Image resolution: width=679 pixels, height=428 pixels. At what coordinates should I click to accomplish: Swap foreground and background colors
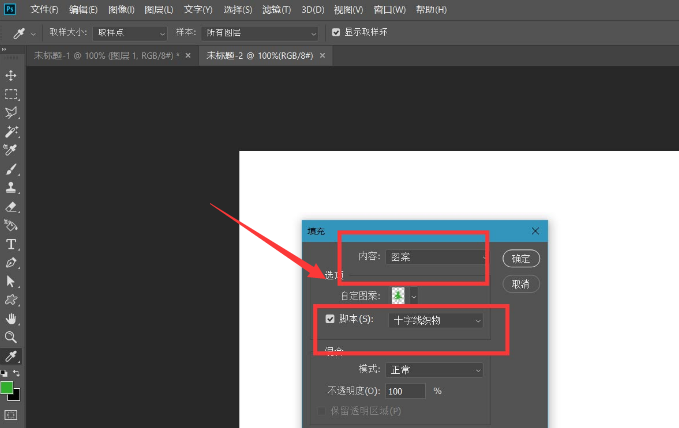[16, 373]
